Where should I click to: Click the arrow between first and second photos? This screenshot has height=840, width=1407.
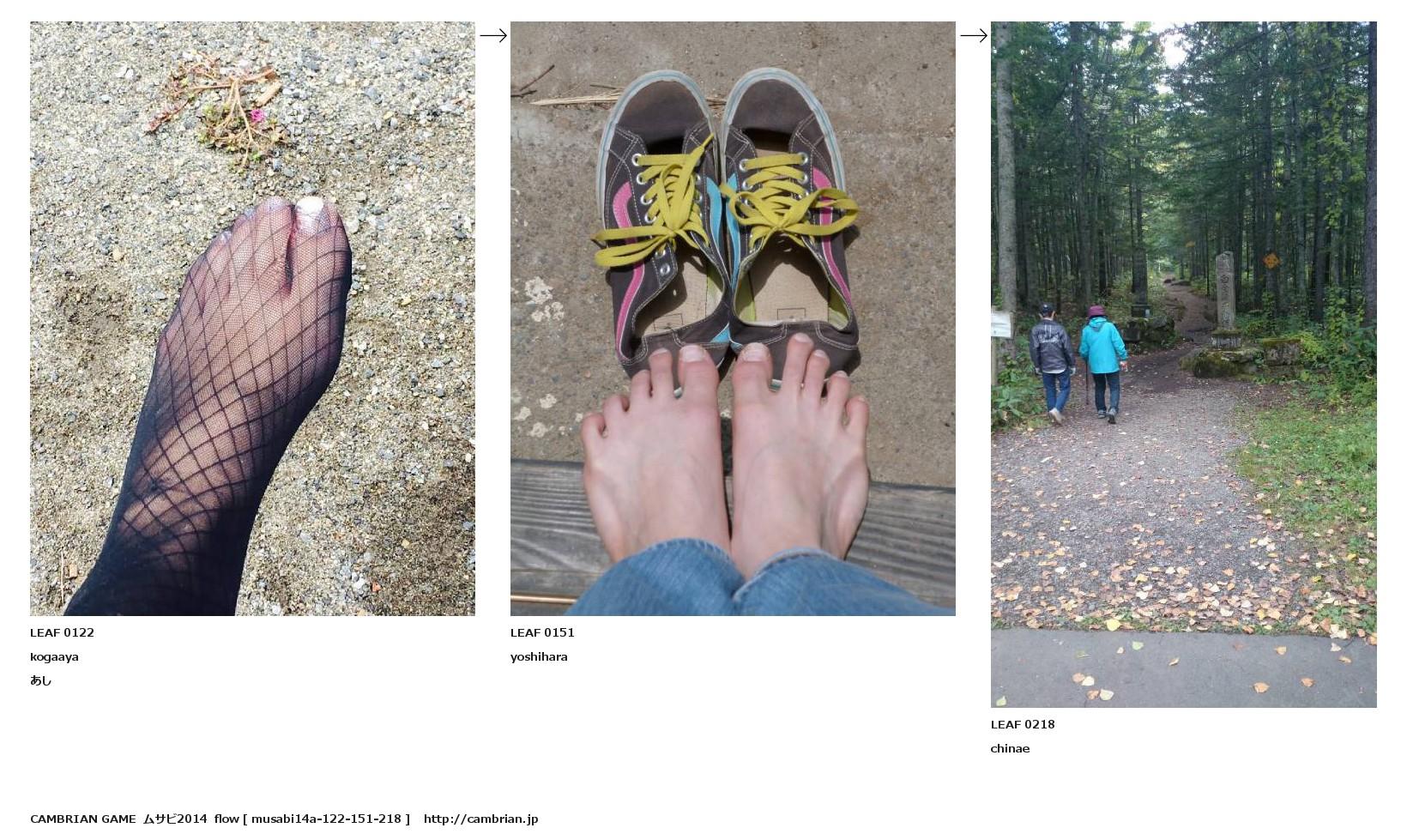[493, 35]
